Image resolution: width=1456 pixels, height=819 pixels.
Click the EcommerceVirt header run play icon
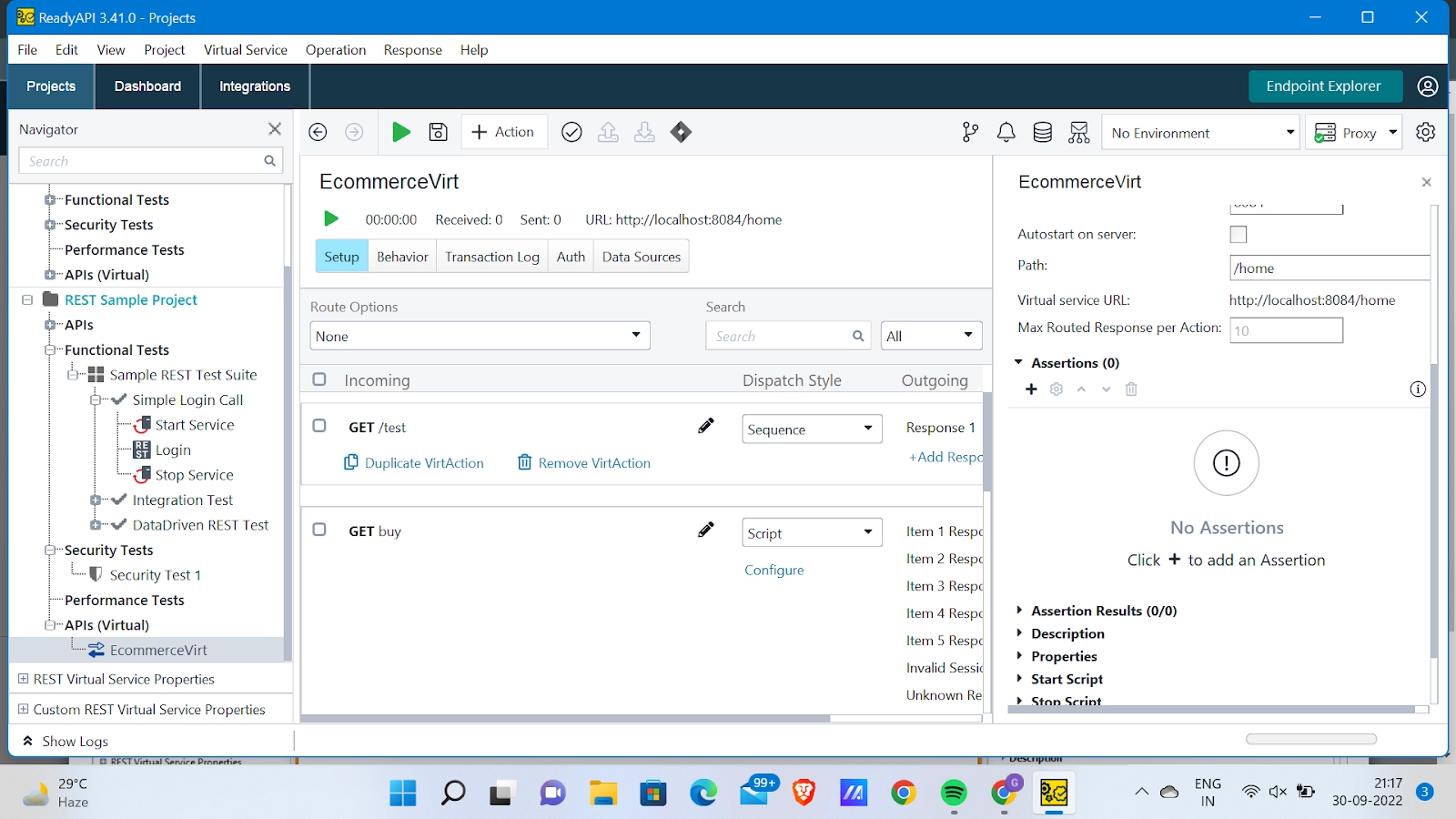331,218
